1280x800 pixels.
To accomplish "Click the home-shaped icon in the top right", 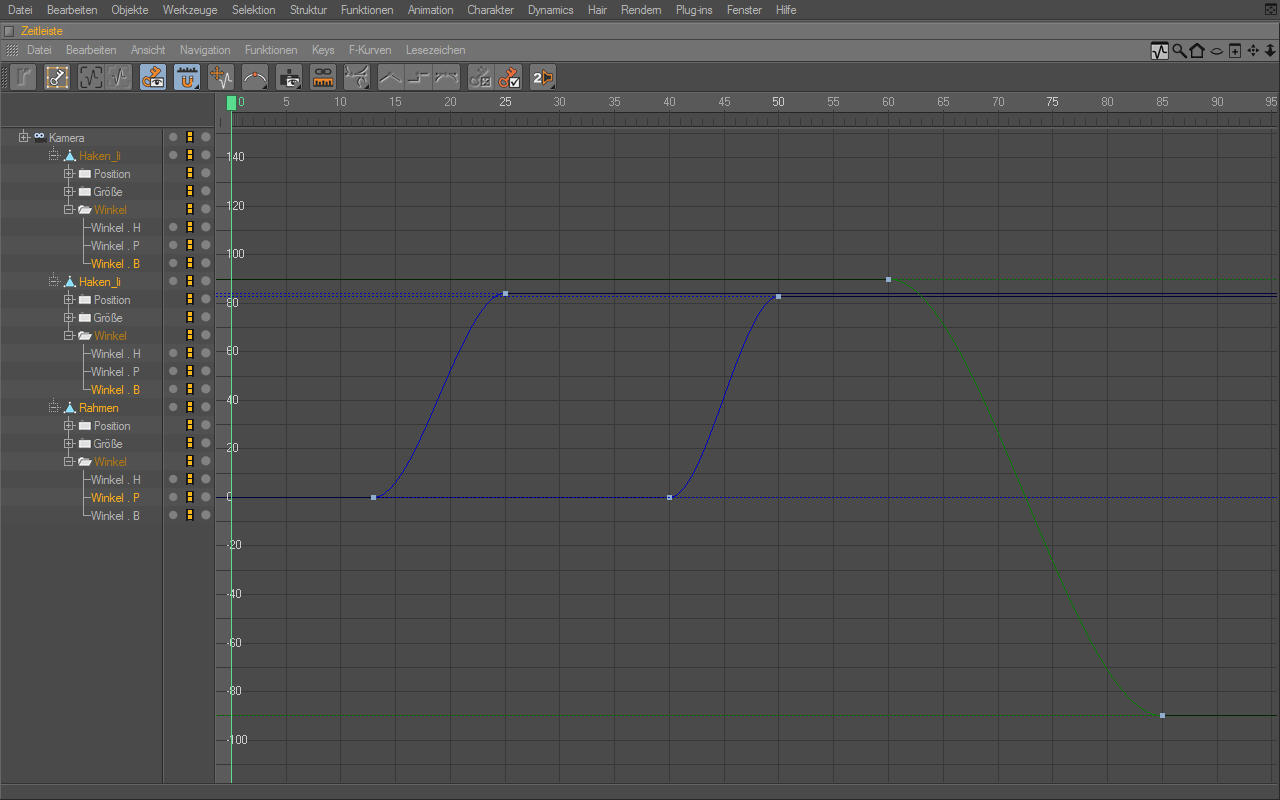I will (x=1197, y=51).
